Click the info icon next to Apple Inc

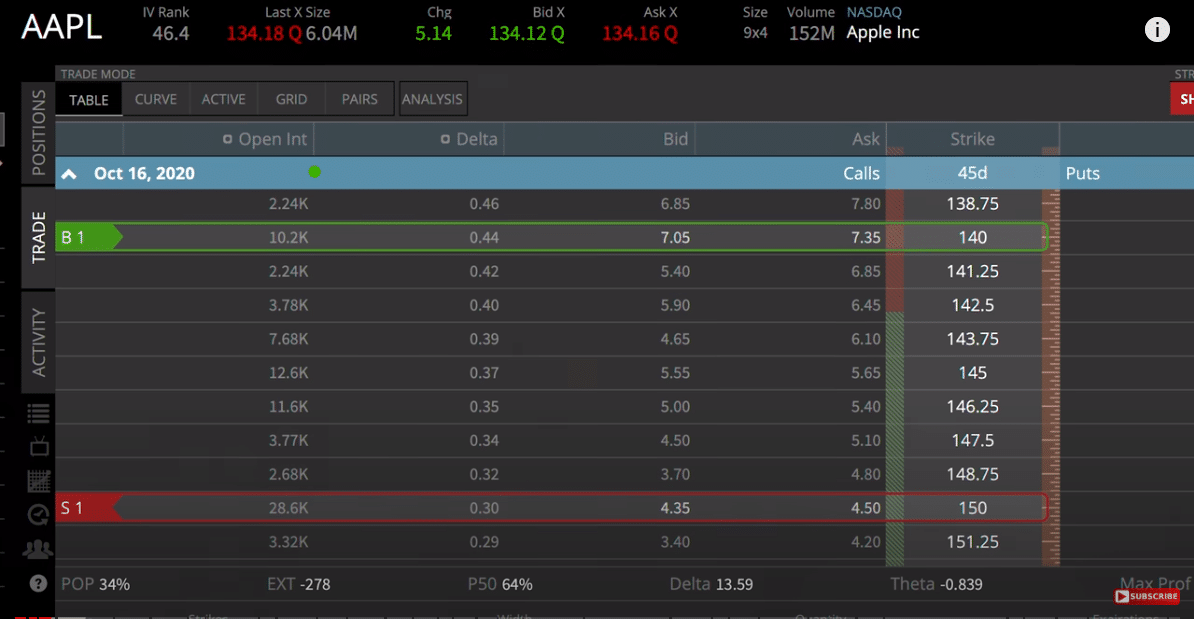[x=1157, y=30]
